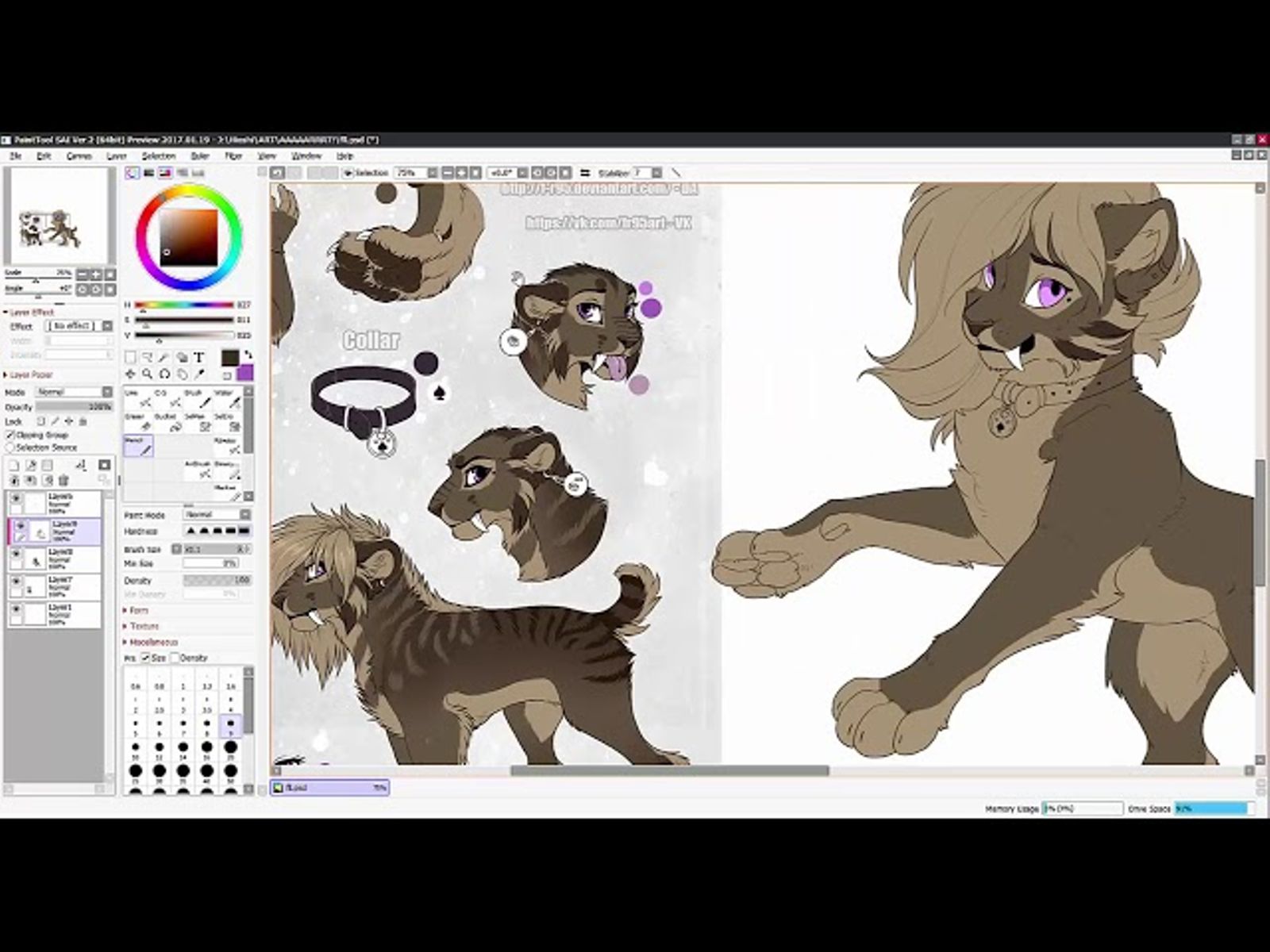Hide the top layer's eye icon

pyautogui.click(x=16, y=499)
